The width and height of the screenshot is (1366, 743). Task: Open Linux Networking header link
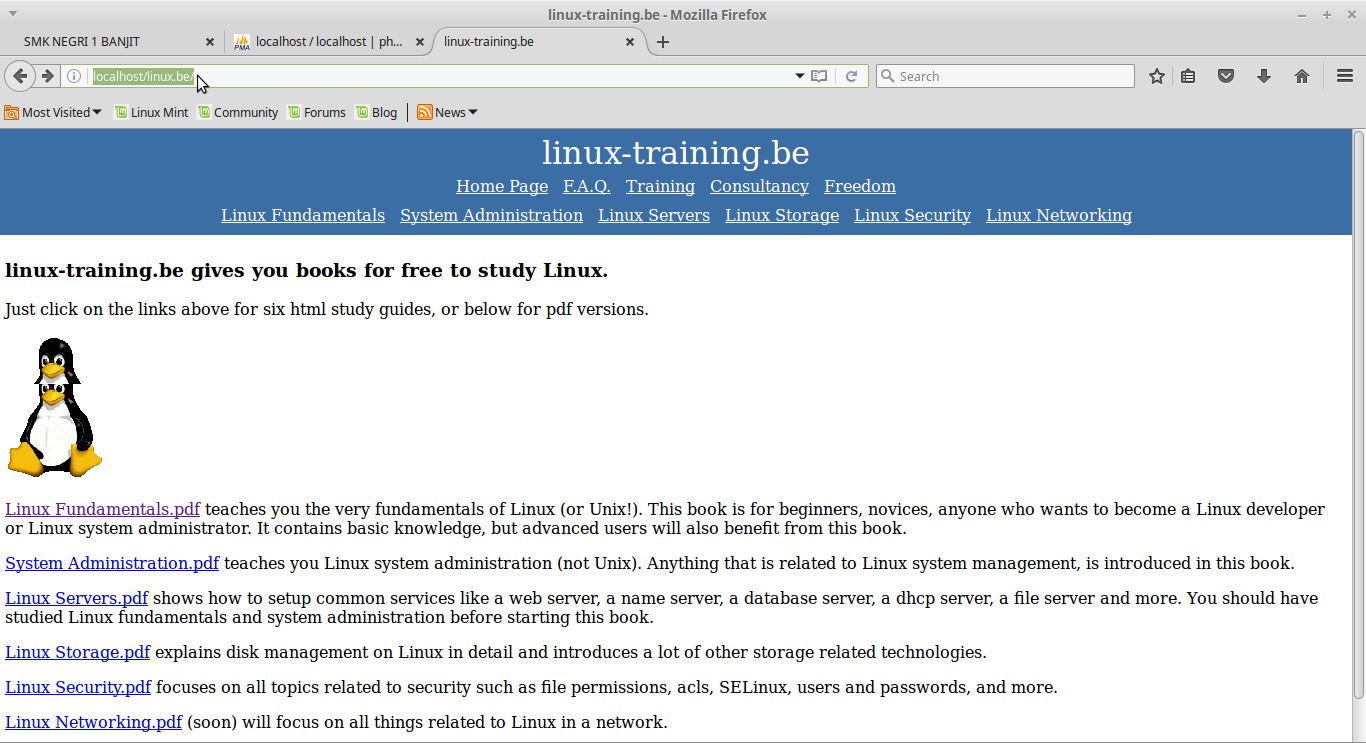[1059, 215]
